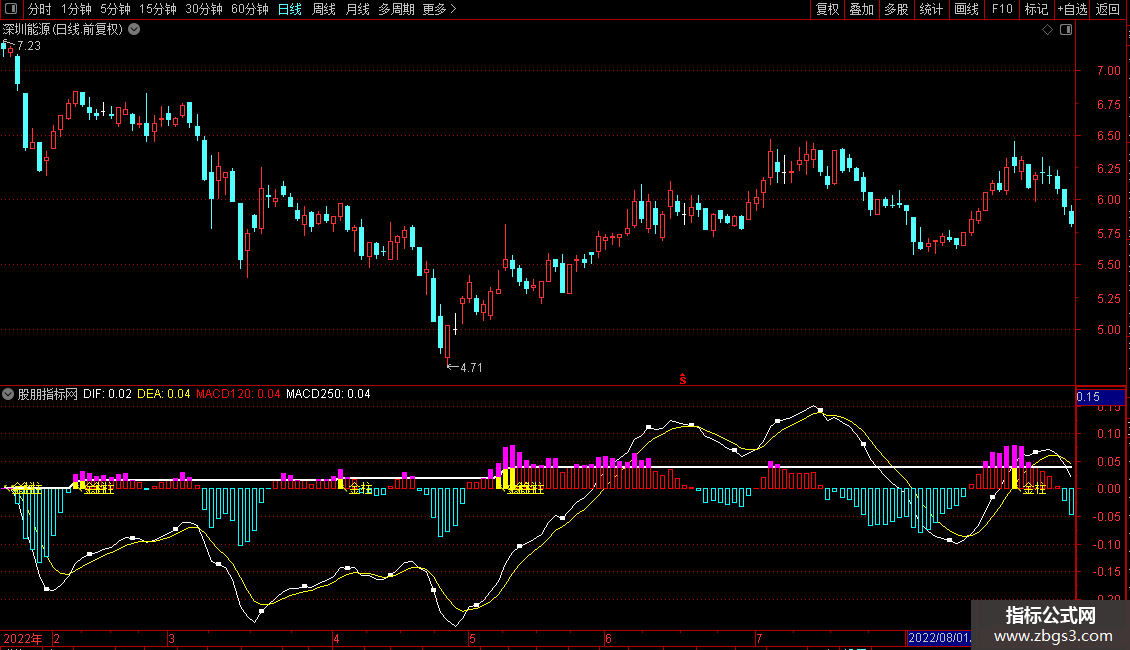
Task: Click the 返回 back button
Action: coord(1108,9)
